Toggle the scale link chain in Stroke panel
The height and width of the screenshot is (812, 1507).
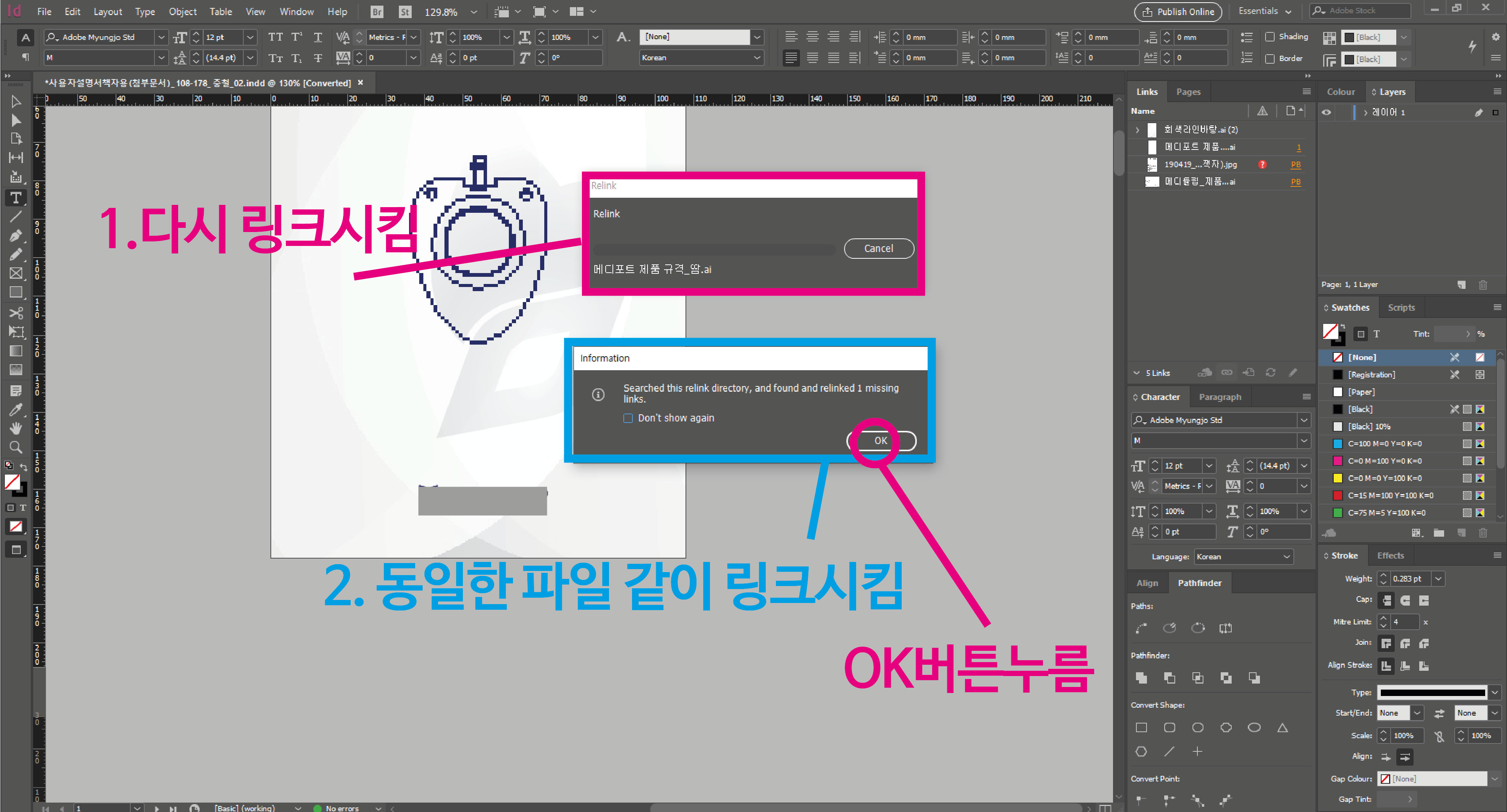point(1440,736)
